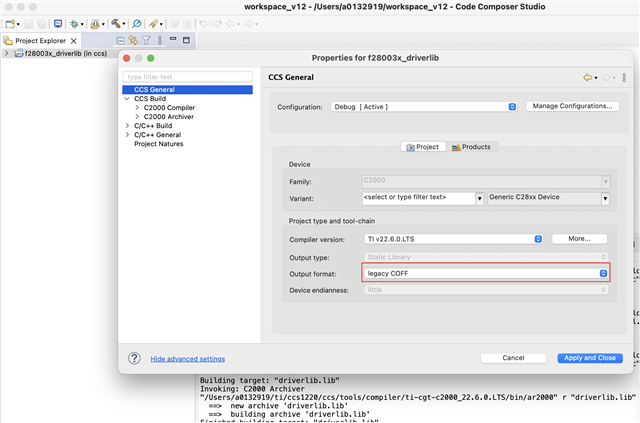
Task: Click the Build hammer toolbar icon
Action: pyautogui.click(x=116, y=24)
